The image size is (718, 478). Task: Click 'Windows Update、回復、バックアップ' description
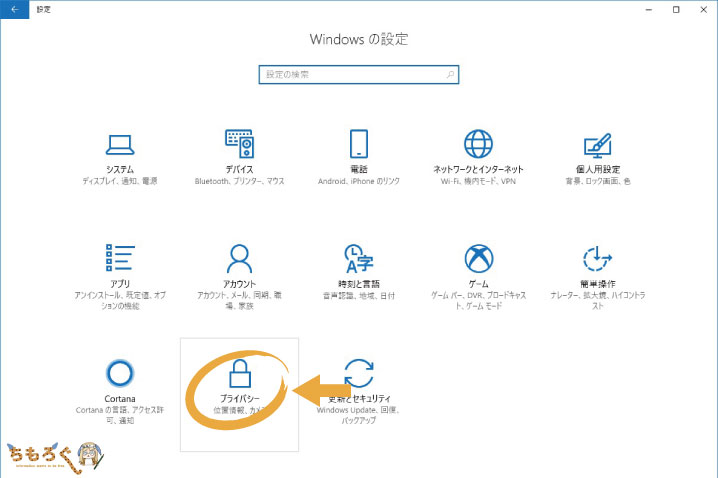359,415
